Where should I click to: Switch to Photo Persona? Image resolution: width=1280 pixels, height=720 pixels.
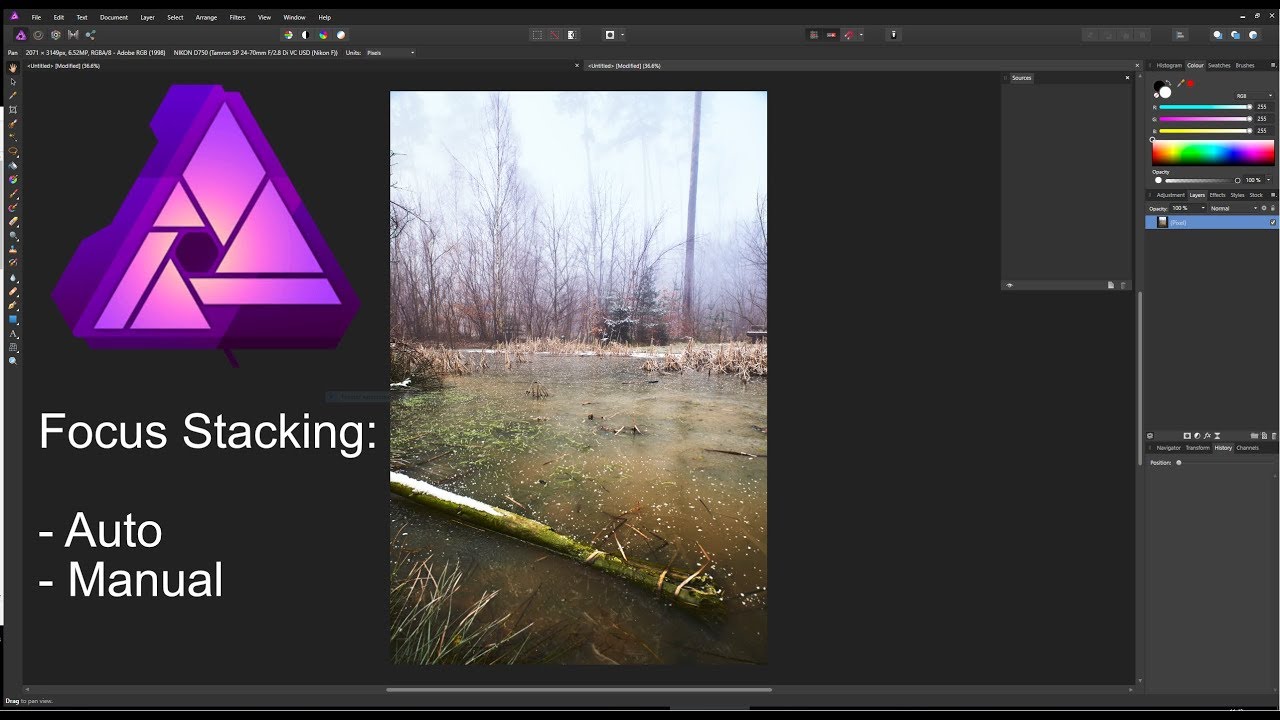coord(21,35)
